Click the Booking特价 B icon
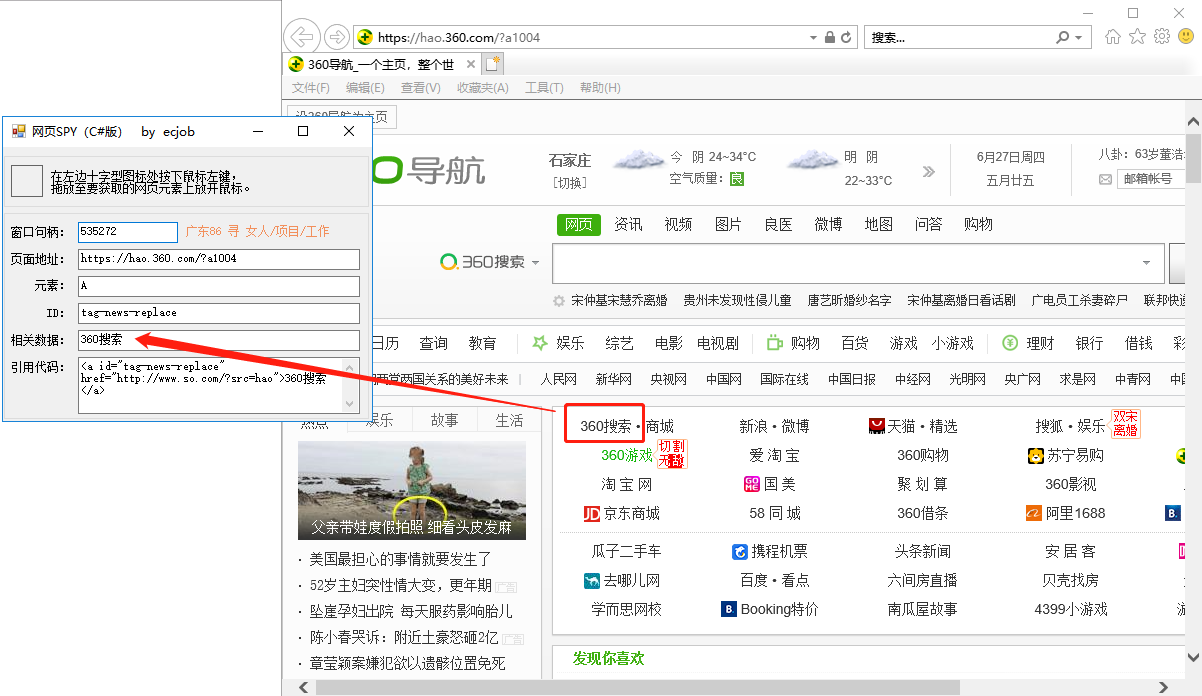1202x696 pixels. [729, 609]
